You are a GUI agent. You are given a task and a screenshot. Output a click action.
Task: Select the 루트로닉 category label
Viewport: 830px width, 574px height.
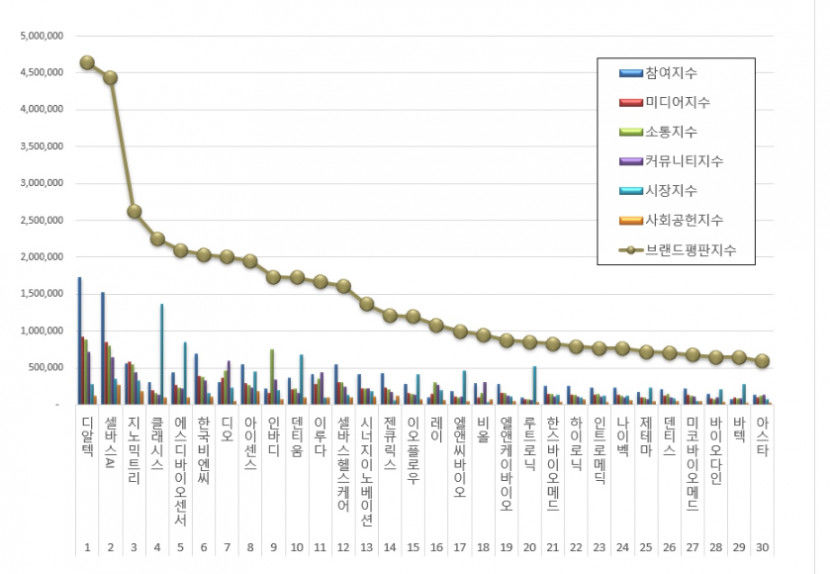[530, 443]
